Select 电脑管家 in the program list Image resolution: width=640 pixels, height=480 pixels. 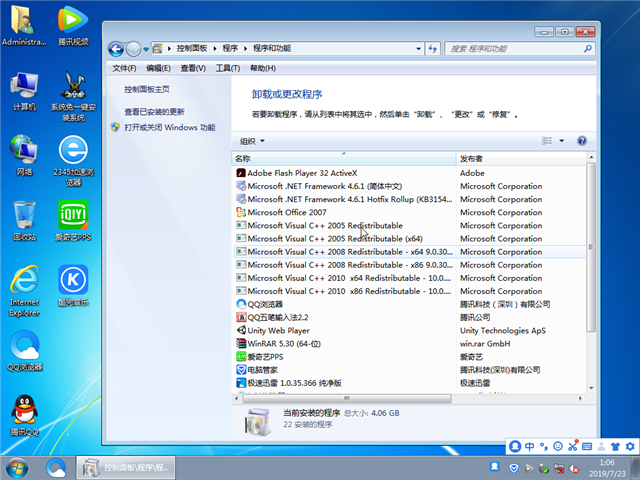pyautogui.click(x=409, y=370)
